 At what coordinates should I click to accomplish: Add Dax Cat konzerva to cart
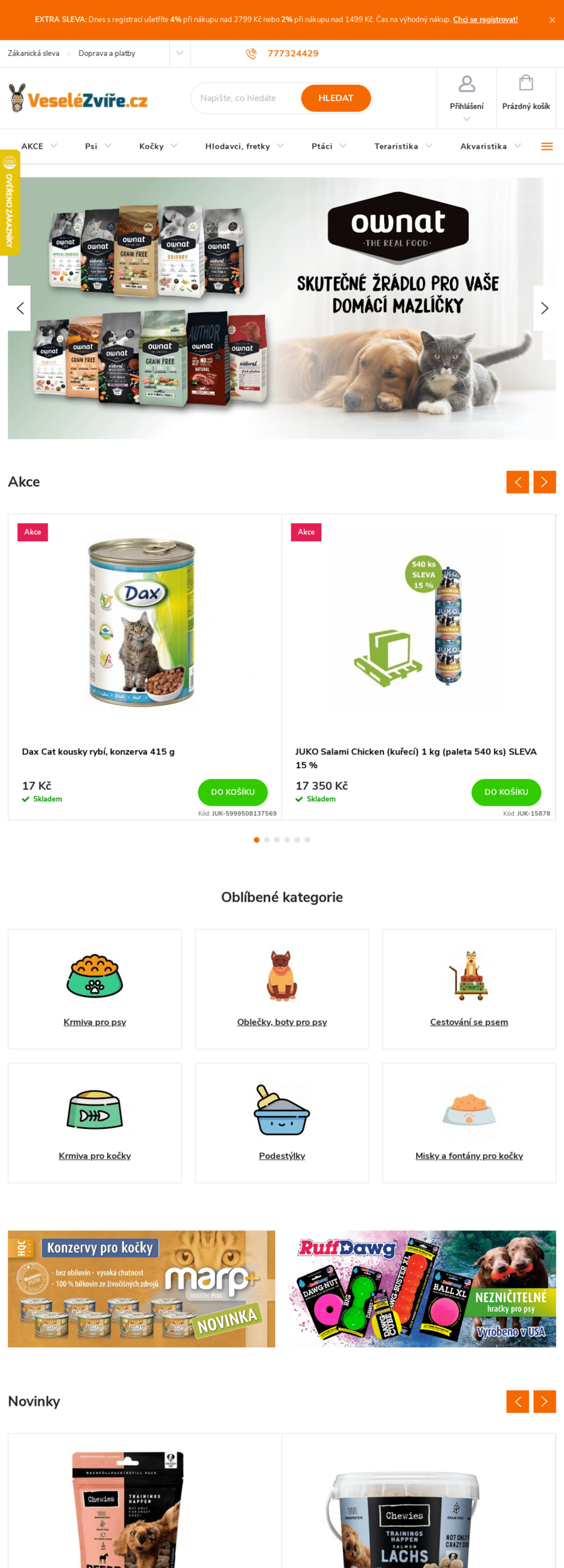[233, 792]
